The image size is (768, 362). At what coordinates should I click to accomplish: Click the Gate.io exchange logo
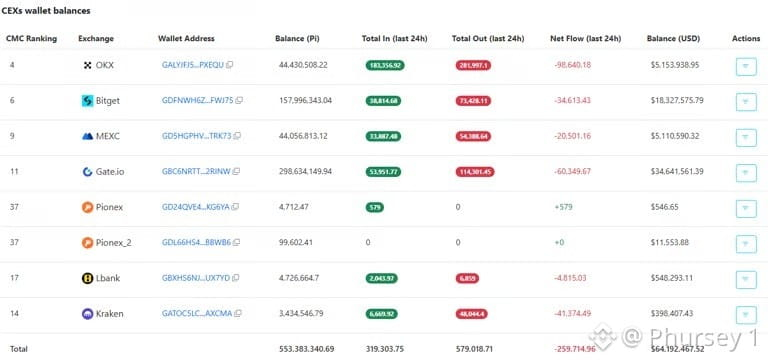pyautogui.click(x=88, y=172)
